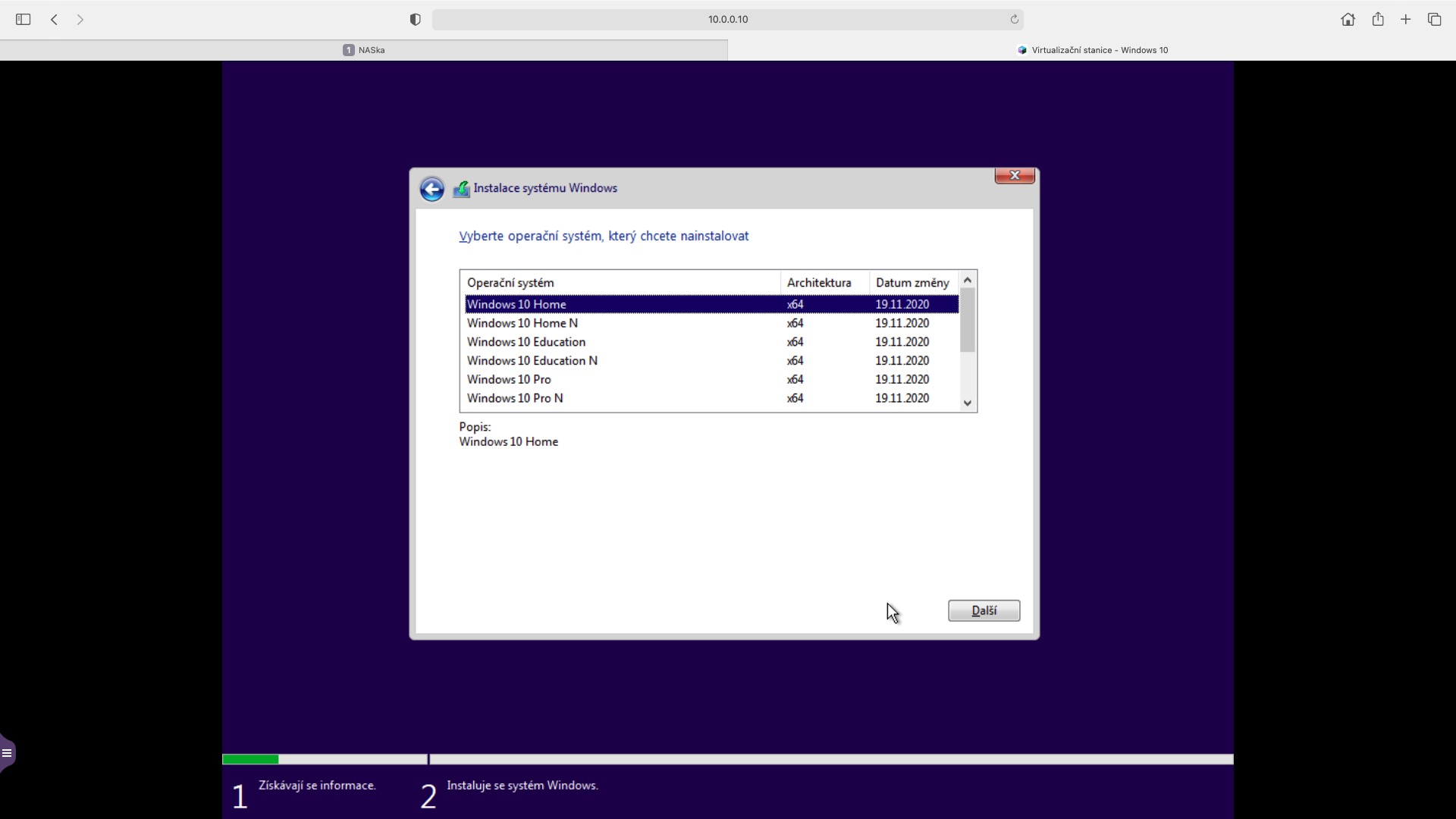Select Windows 10 Education N entry

tap(532, 361)
